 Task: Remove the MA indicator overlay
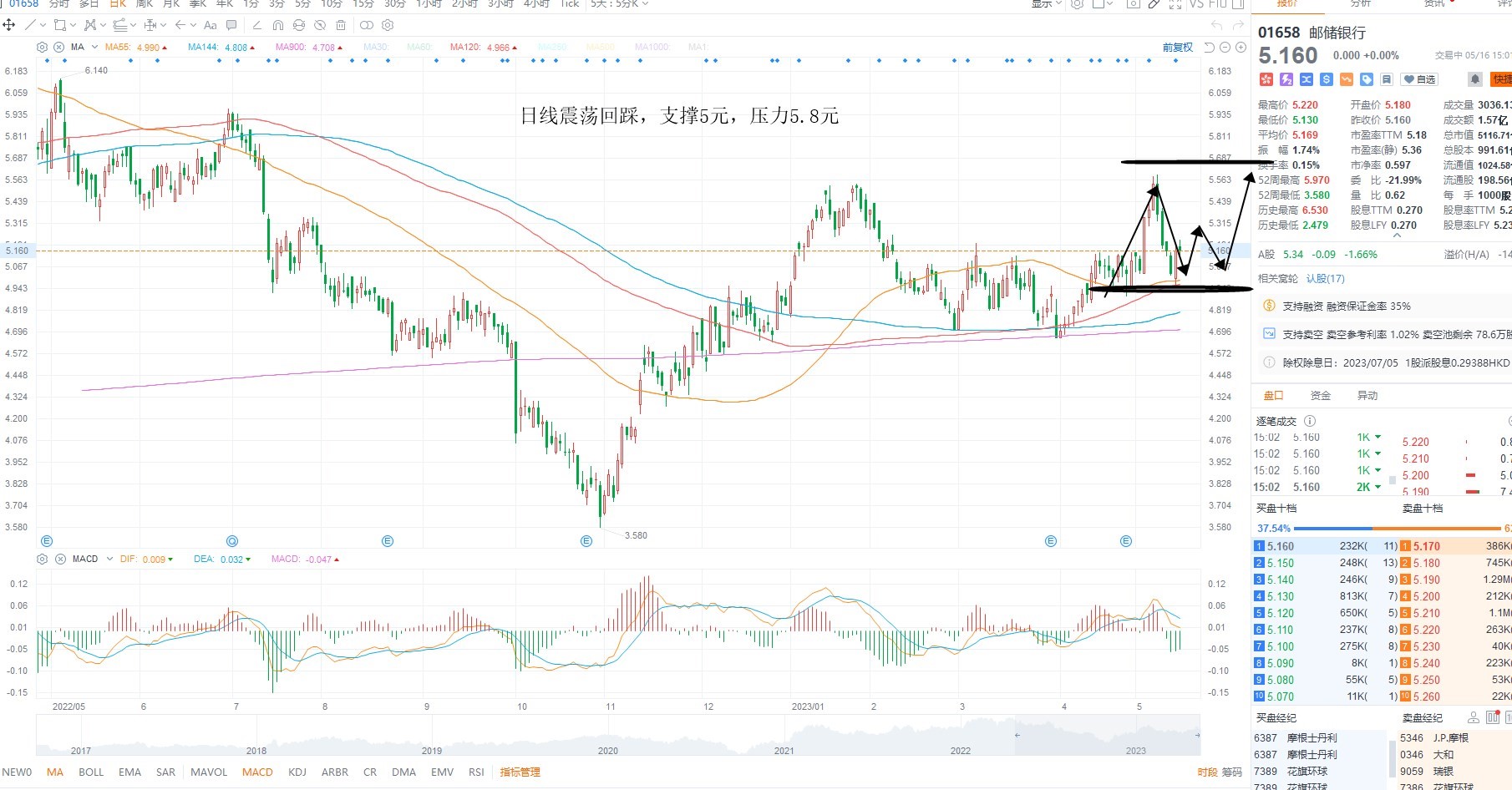tap(60, 48)
